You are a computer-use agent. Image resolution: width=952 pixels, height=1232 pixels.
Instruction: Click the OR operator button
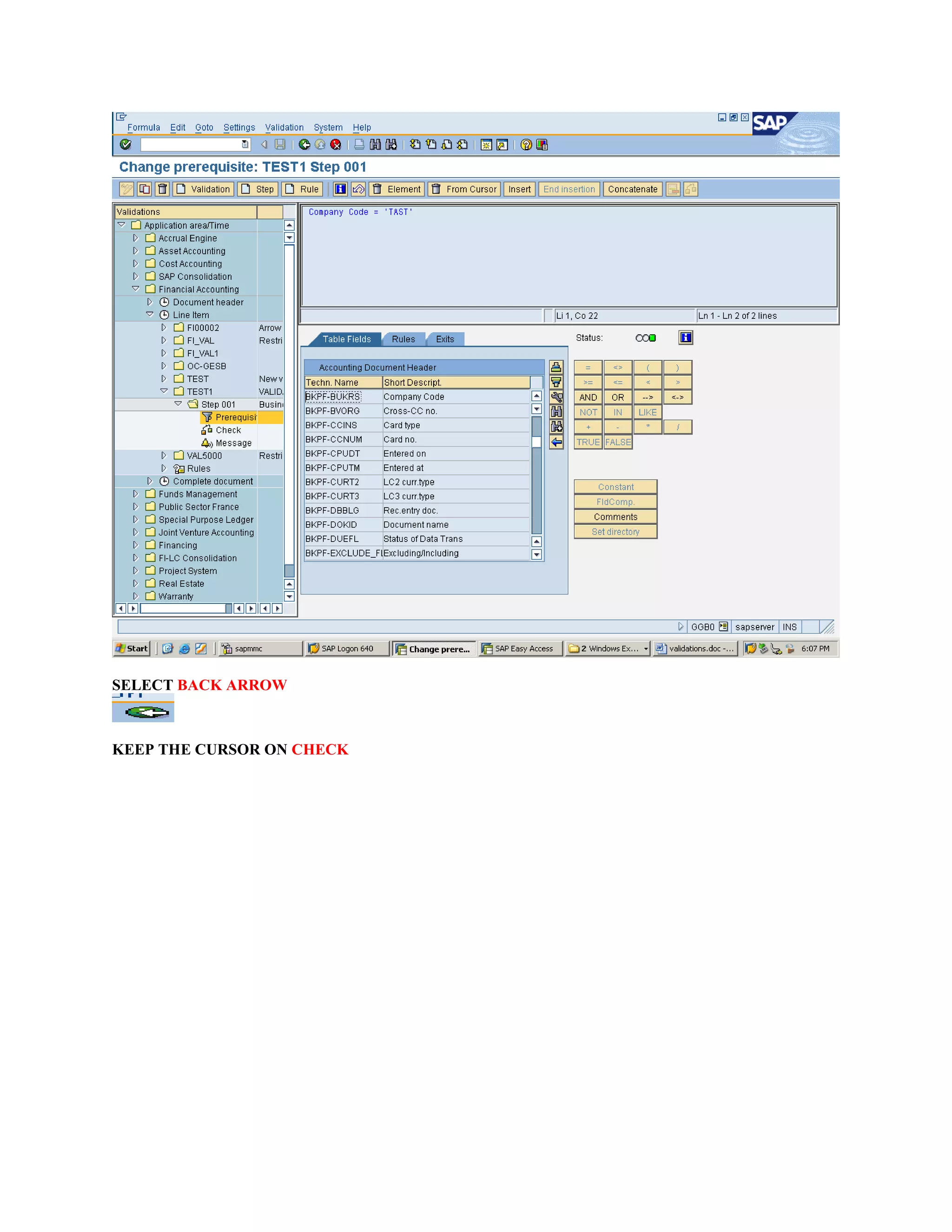tap(618, 397)
